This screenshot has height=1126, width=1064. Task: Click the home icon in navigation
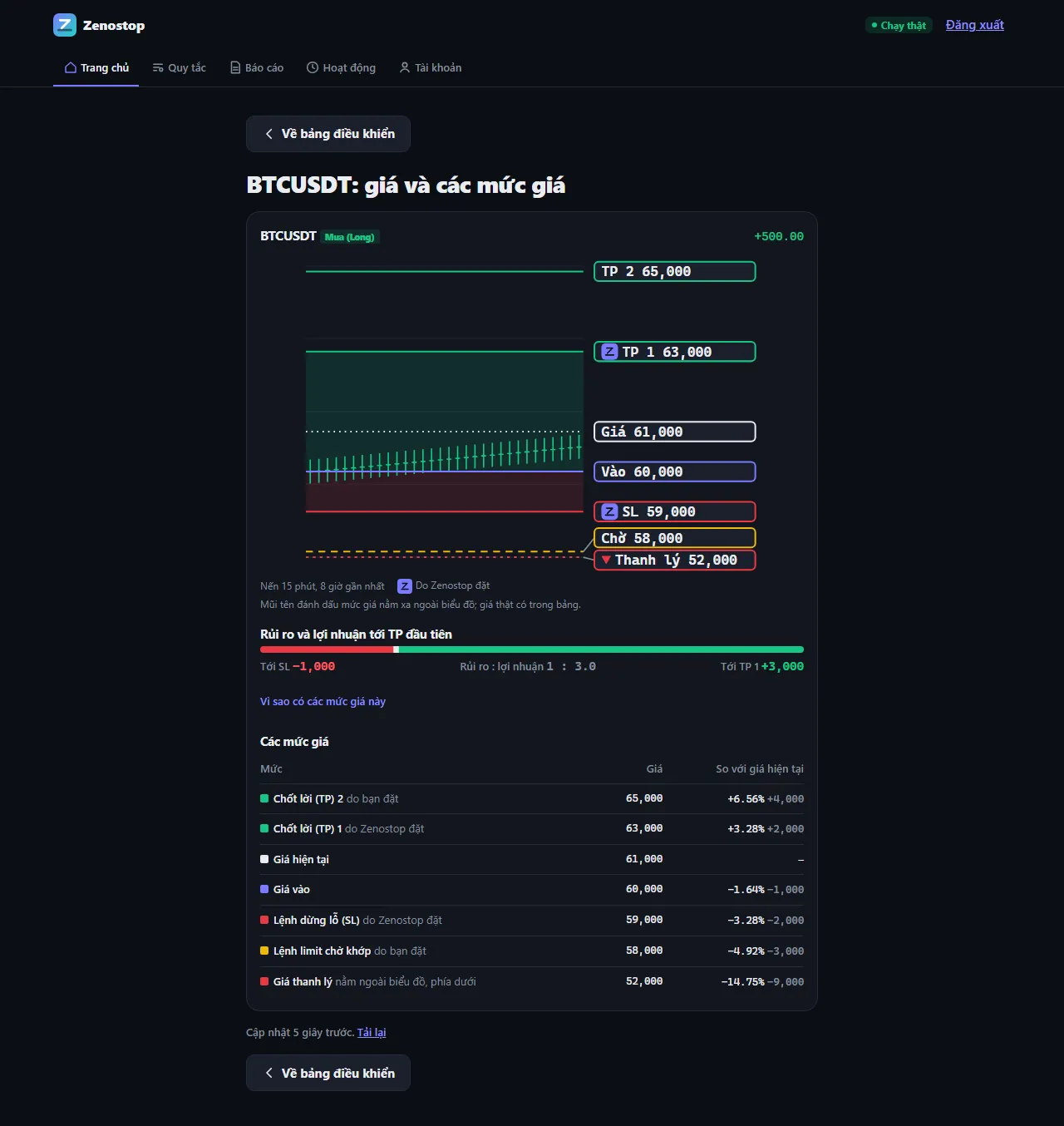tap(71, 68)
